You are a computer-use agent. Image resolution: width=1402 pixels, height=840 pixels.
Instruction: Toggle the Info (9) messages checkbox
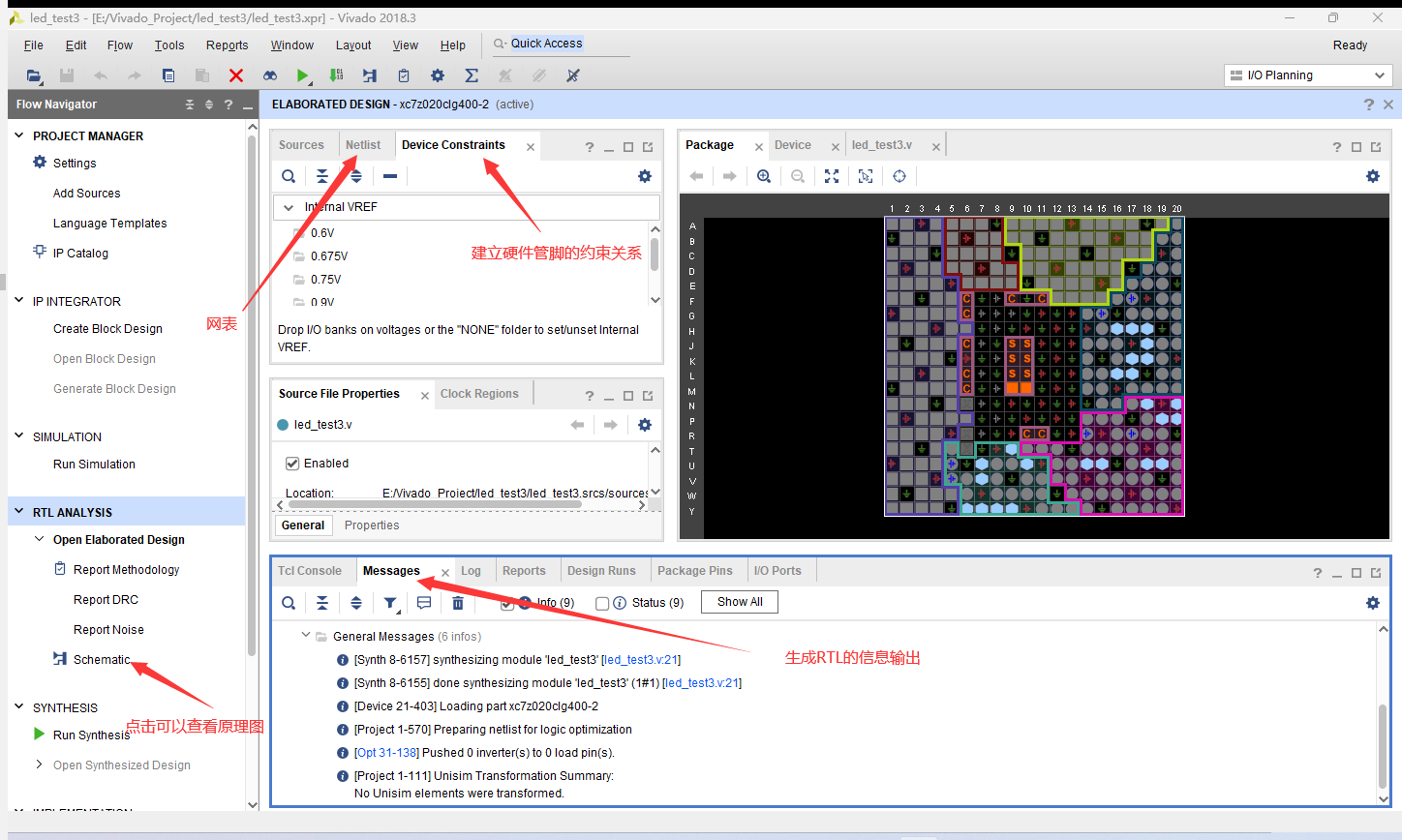coord(508,602)
